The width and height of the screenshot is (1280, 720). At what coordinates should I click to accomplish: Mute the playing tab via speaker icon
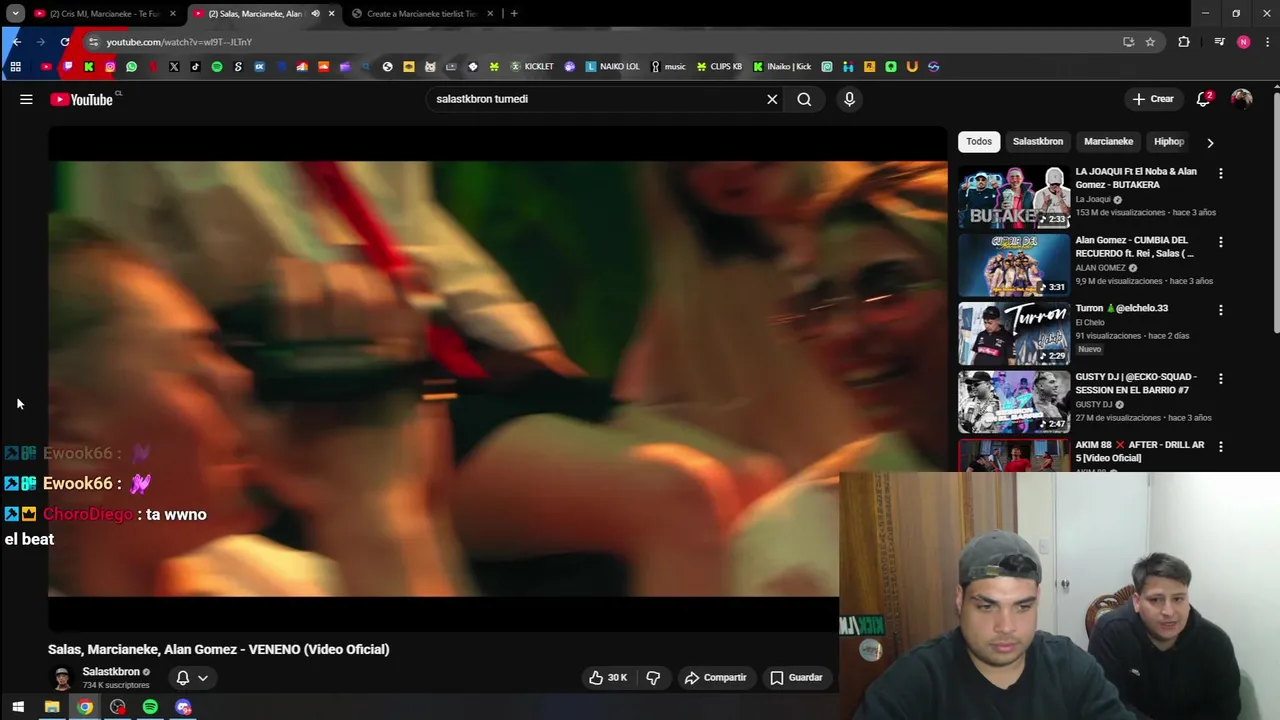(315, 14)
